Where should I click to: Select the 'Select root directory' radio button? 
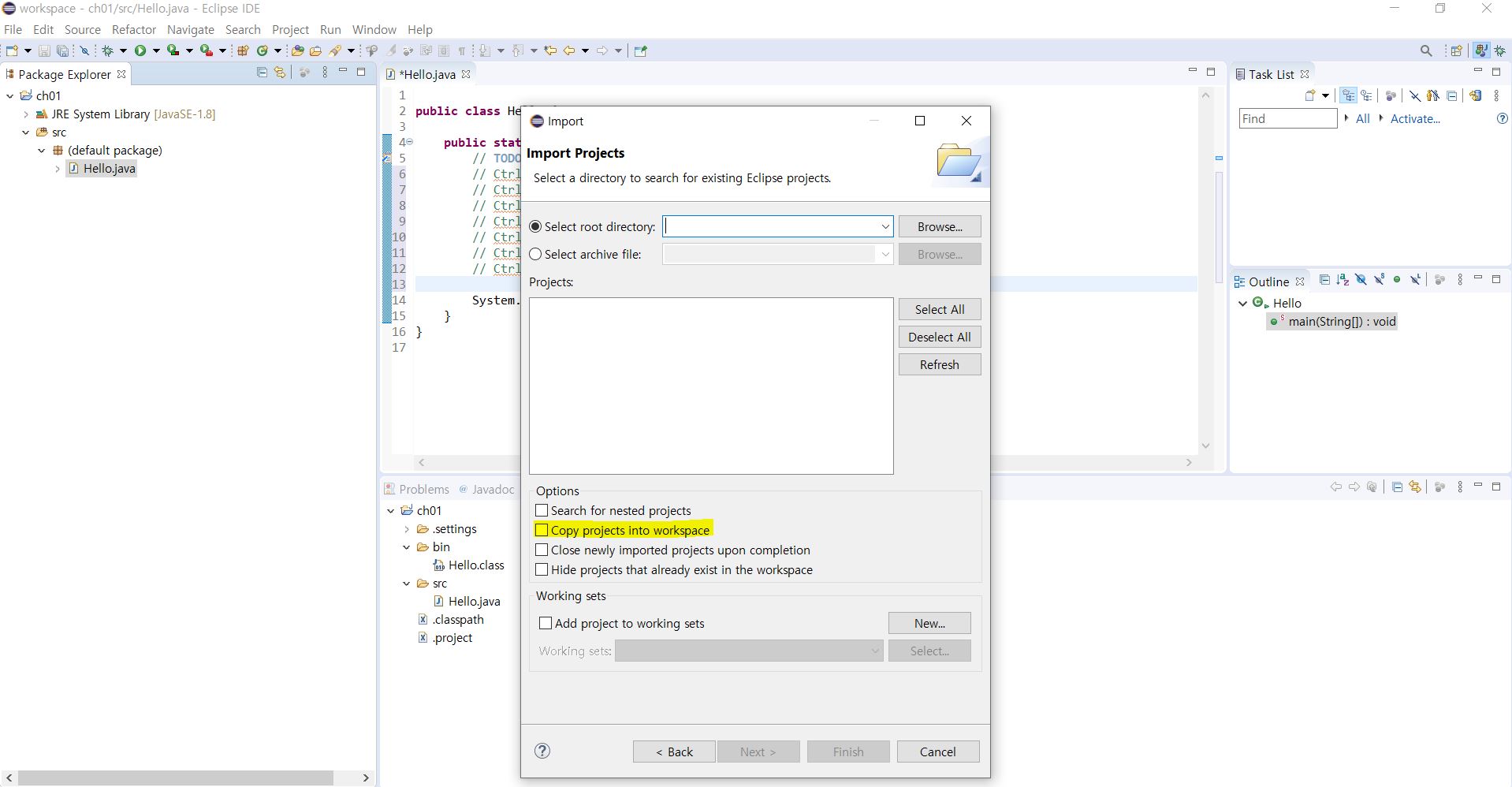click(x=536, y=226)
